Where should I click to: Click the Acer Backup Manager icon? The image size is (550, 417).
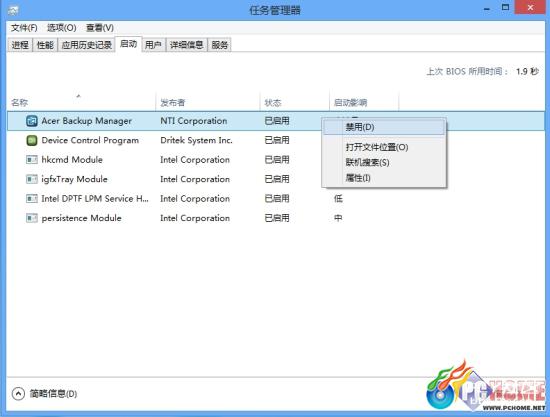click(32, 121)
